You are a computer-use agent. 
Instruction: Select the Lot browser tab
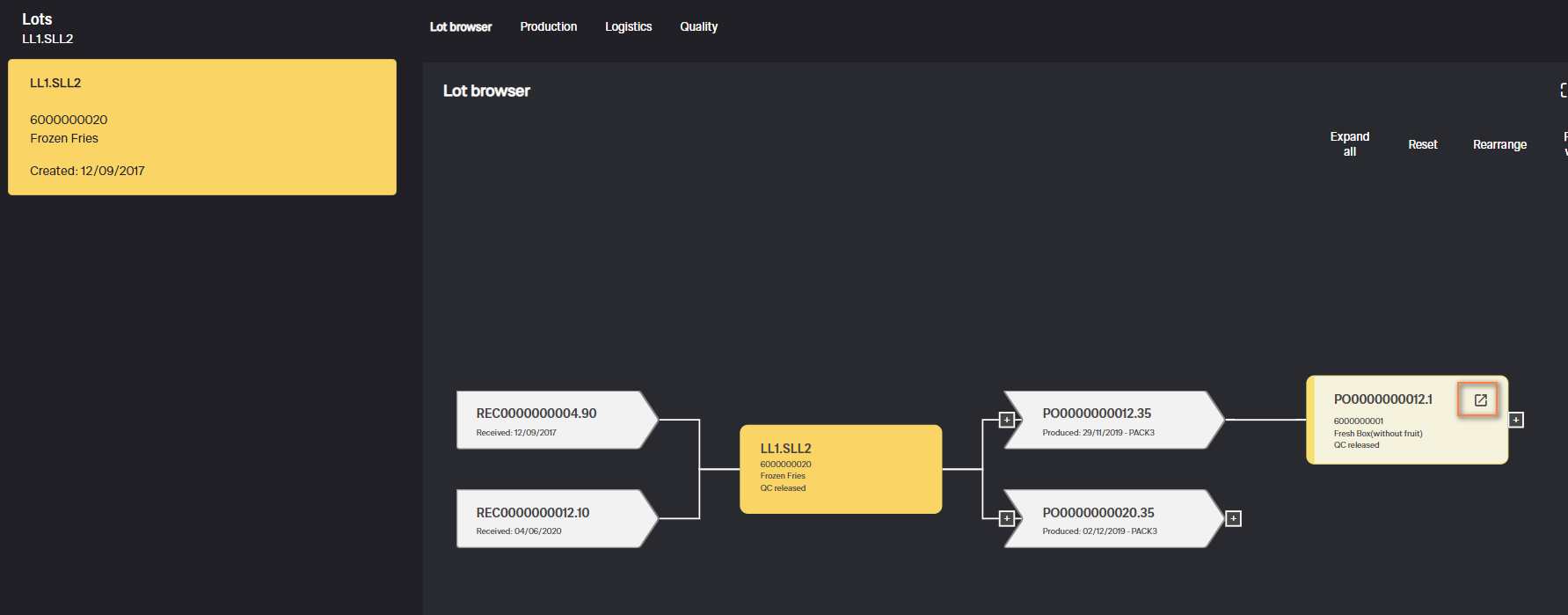pos(461,26)
